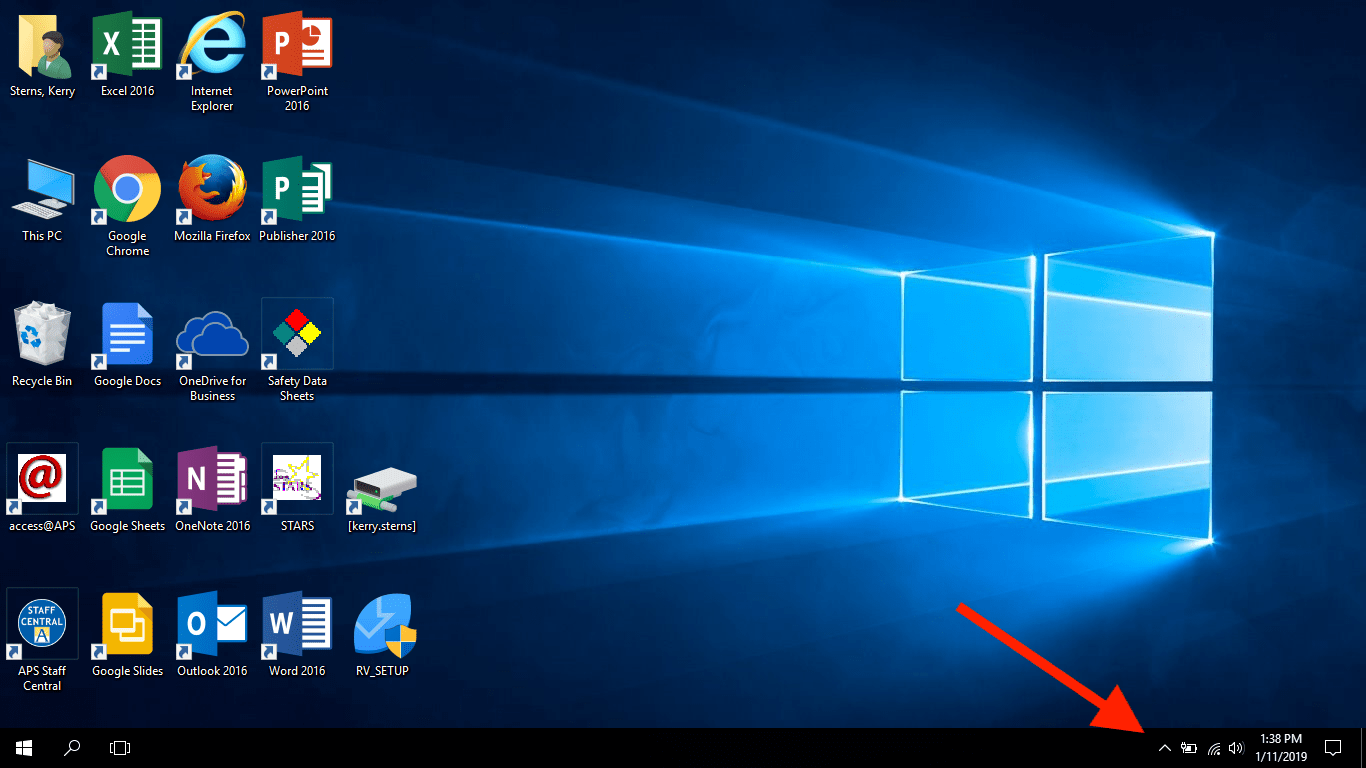Adjust speaker volume from the tray
This screenshot has width=1366, height=768.
pos(1236,747)
